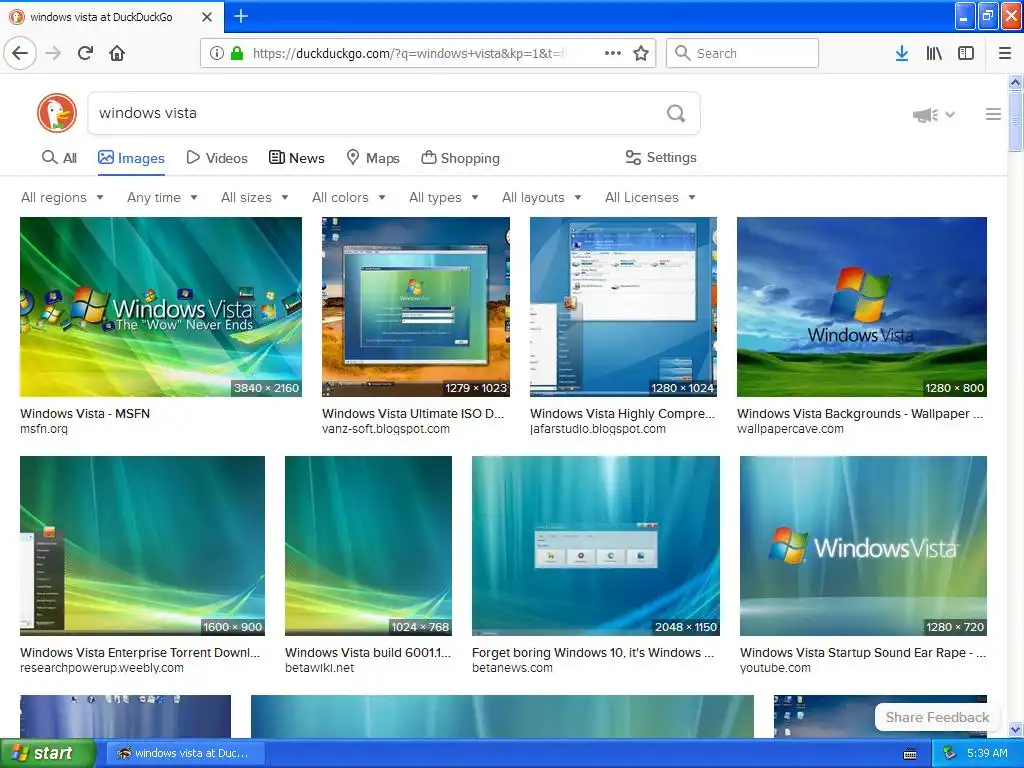View site information icon in address bar
The image size is (1024, 768).
coord(216,53)
